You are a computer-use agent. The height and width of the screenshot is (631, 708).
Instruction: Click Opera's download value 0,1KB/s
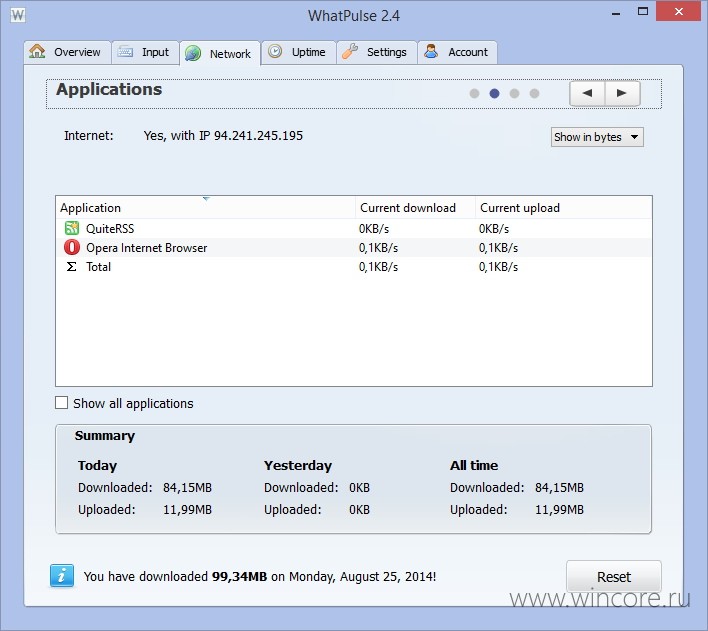click(x=378, y=248)
